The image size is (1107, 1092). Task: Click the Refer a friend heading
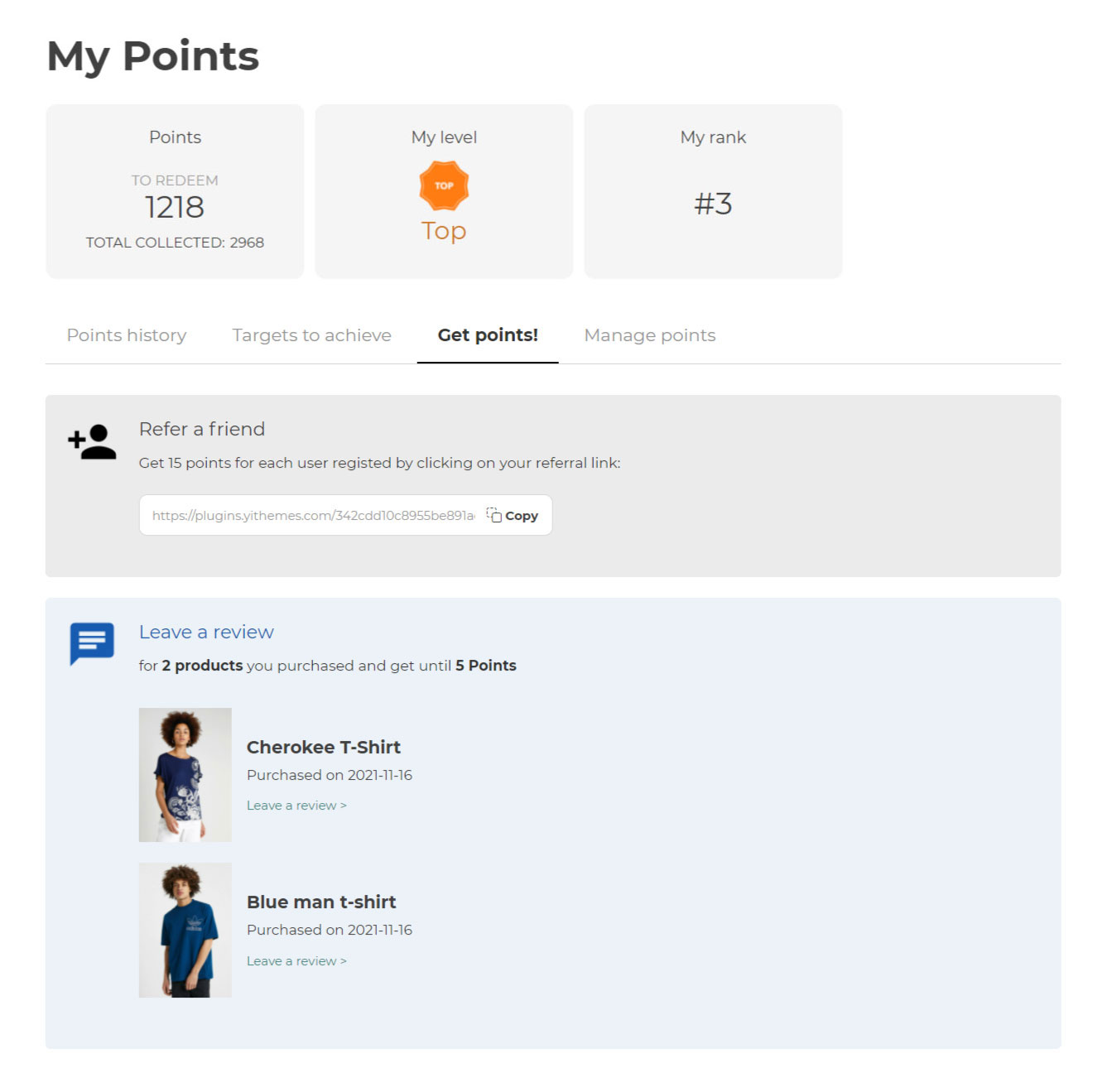pos(202,429)
